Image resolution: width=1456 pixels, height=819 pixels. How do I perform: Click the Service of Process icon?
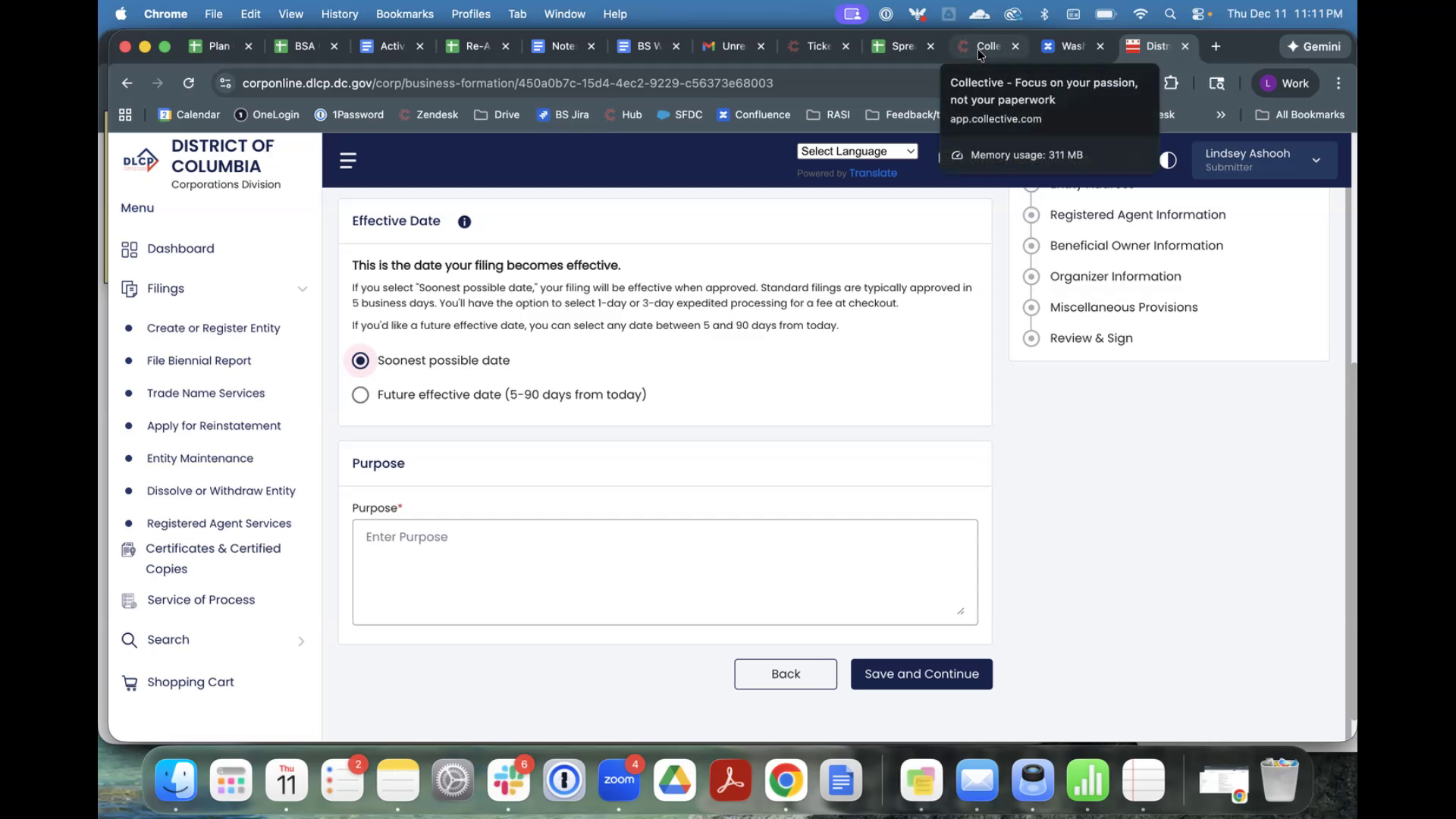pos(130,601)
